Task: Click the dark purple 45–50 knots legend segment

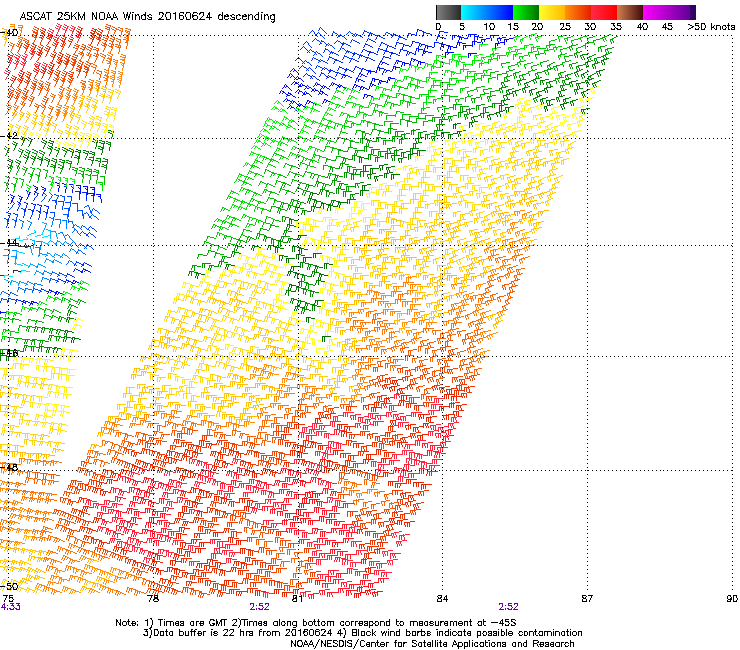Action: [x=682, y=12]
